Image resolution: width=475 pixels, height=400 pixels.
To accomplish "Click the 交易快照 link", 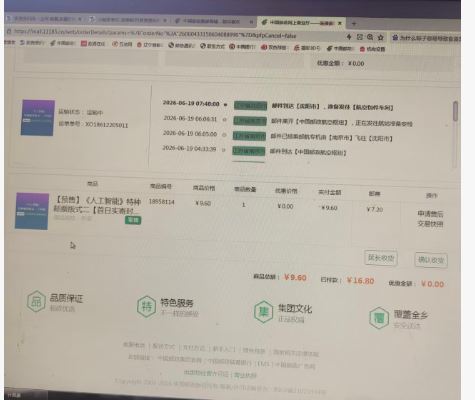I will tap(430, 223).
